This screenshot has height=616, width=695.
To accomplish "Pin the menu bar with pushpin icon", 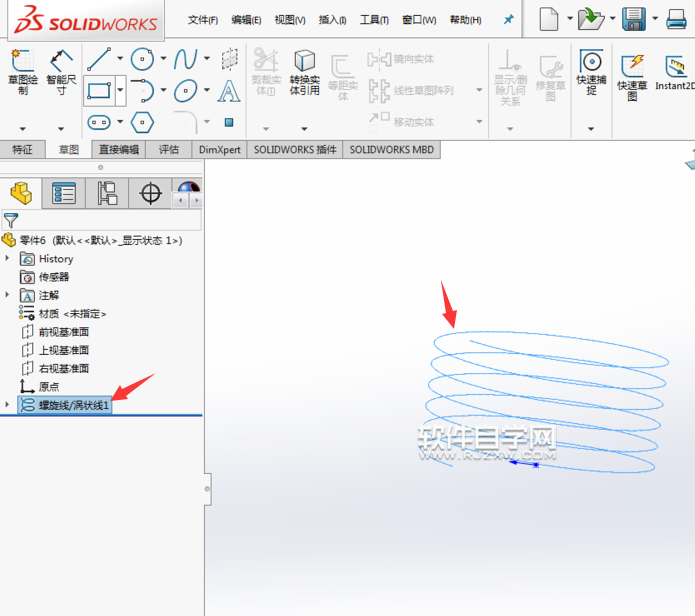I will click(x=508, y=19).
